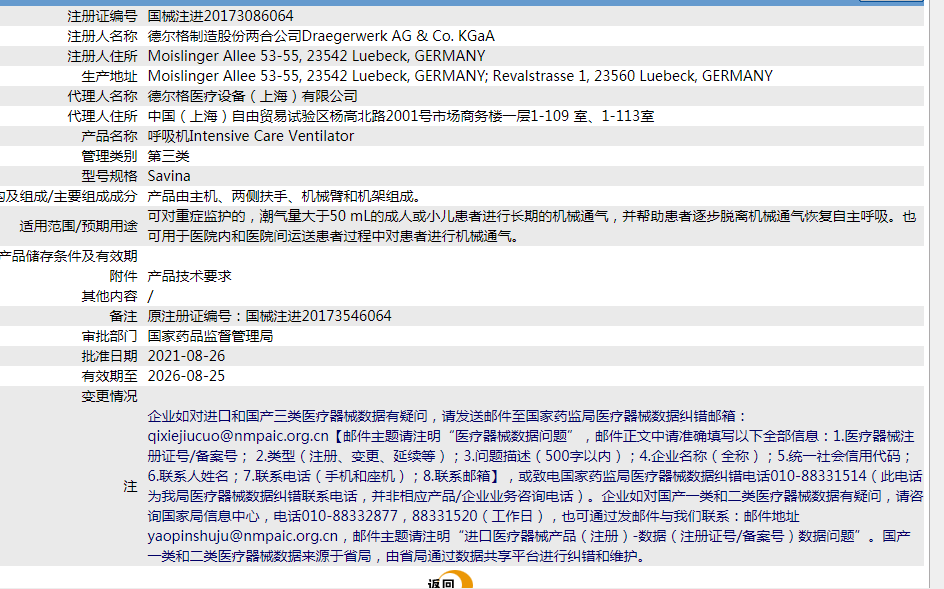This screenshot has height=589, width=944.
Task: Select registrant name Draegerwerk AG & Co. KGaA
Action: click(x=398, y=36)
